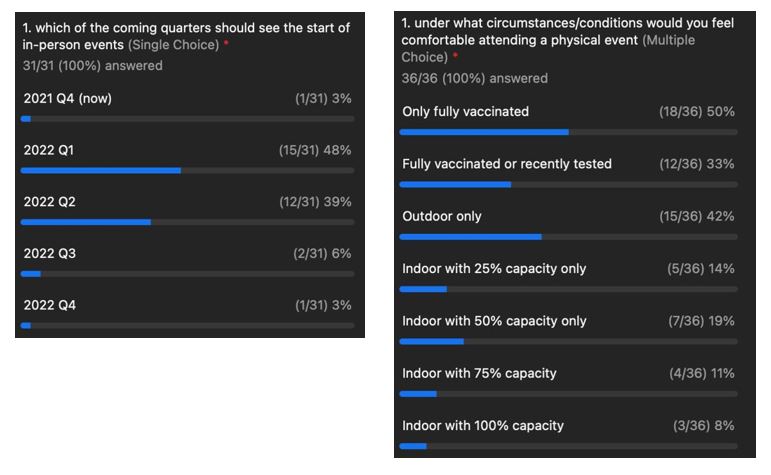Click the Outdoor only option label
Image resolution: width=771 pixels, height=475 pixels.
tap(441, 216)
